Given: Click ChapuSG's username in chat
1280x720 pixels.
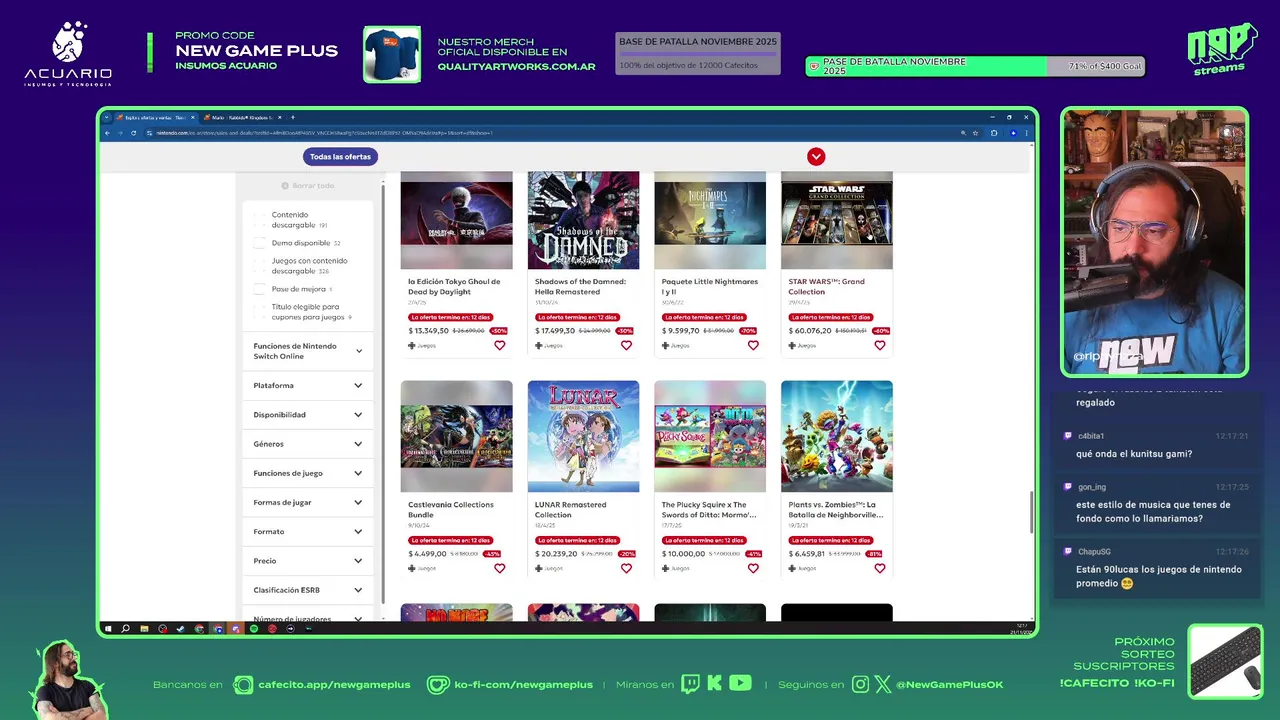Looking at the screenshot, I should 1094,552.
